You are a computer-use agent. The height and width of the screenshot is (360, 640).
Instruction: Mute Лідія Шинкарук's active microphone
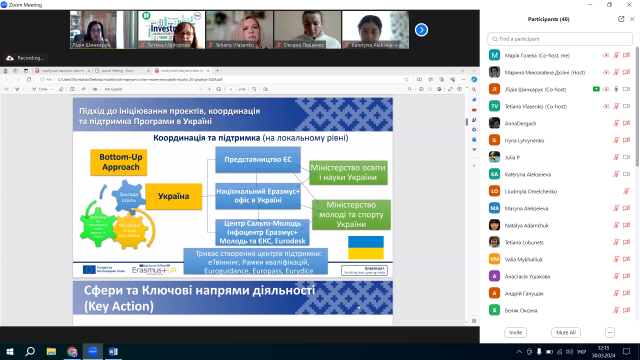tap(616, 89)
